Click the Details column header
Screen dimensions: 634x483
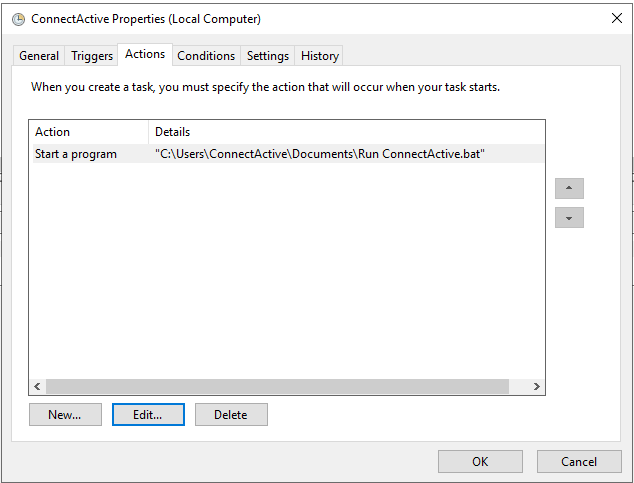tap(347, 132)
